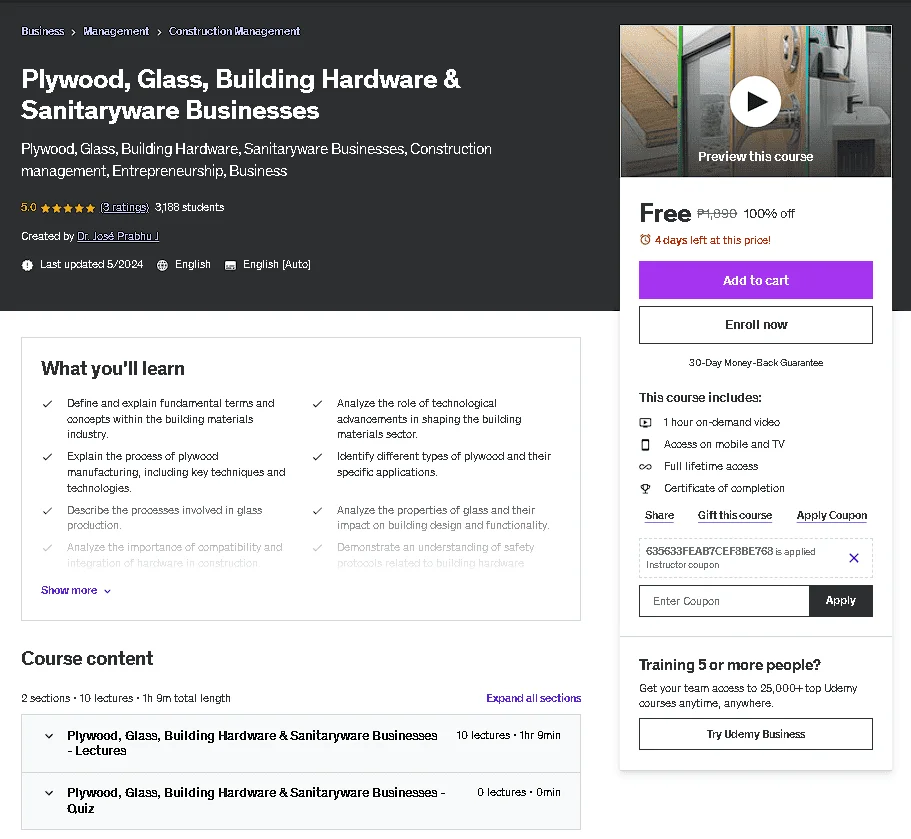
Task: Click the Add to cart button
Action: point(755,280)
